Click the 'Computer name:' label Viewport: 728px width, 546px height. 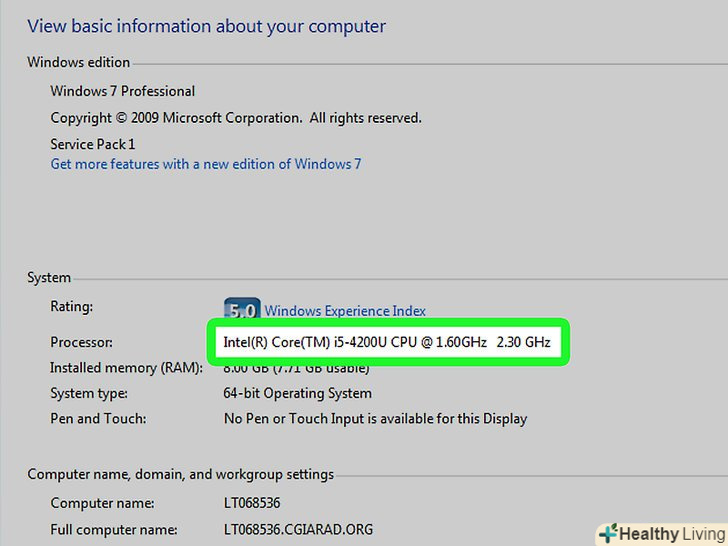tap(102, 503)
